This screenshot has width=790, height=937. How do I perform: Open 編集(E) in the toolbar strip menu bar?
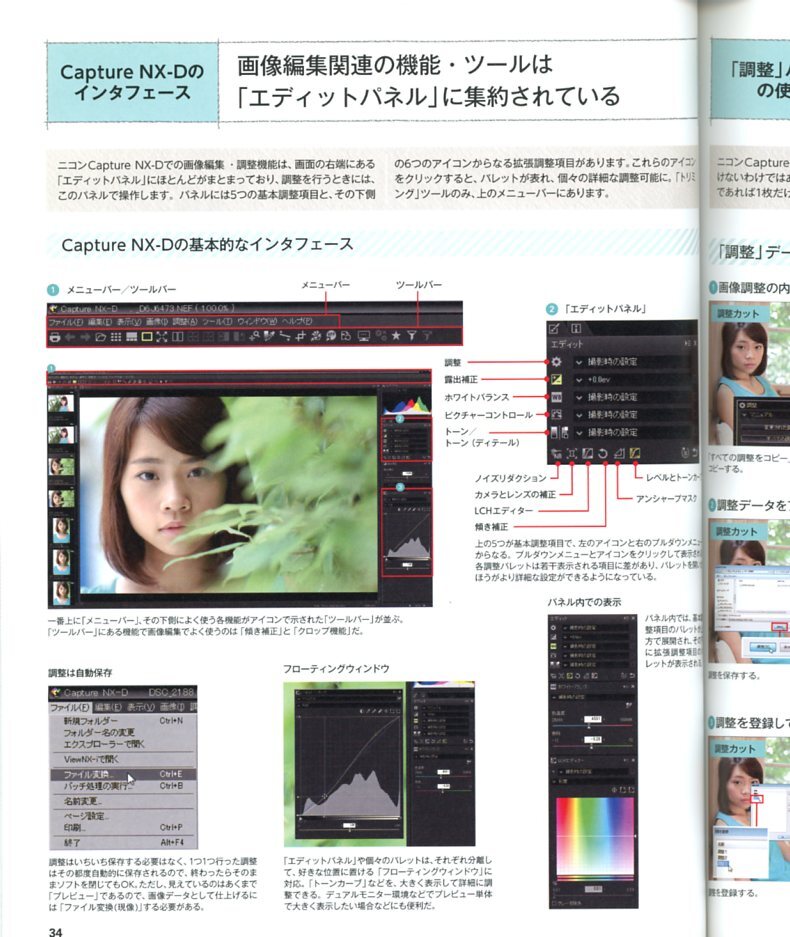pos(100,321)
